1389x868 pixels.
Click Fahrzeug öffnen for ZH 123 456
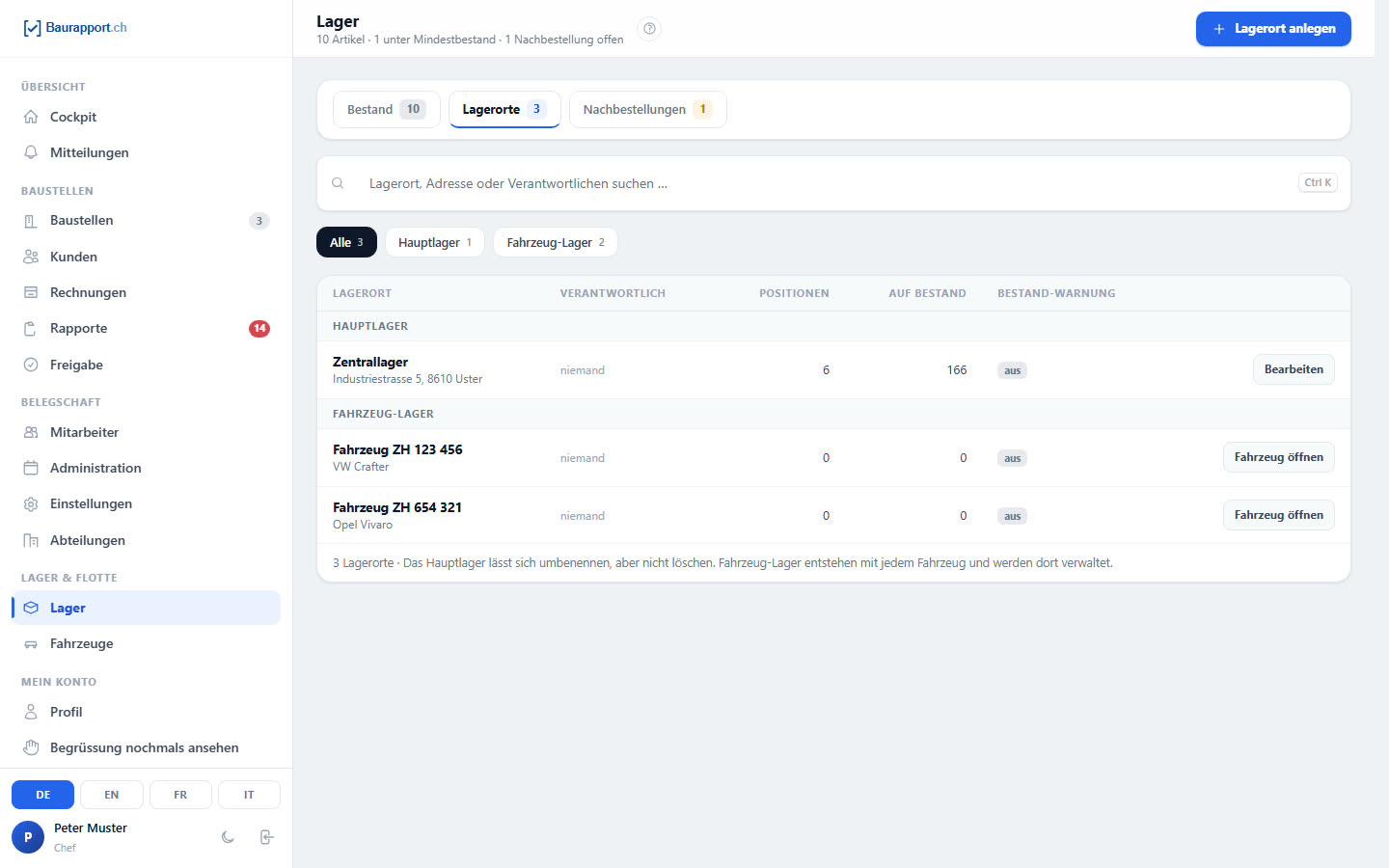[x=1279, y=457]
